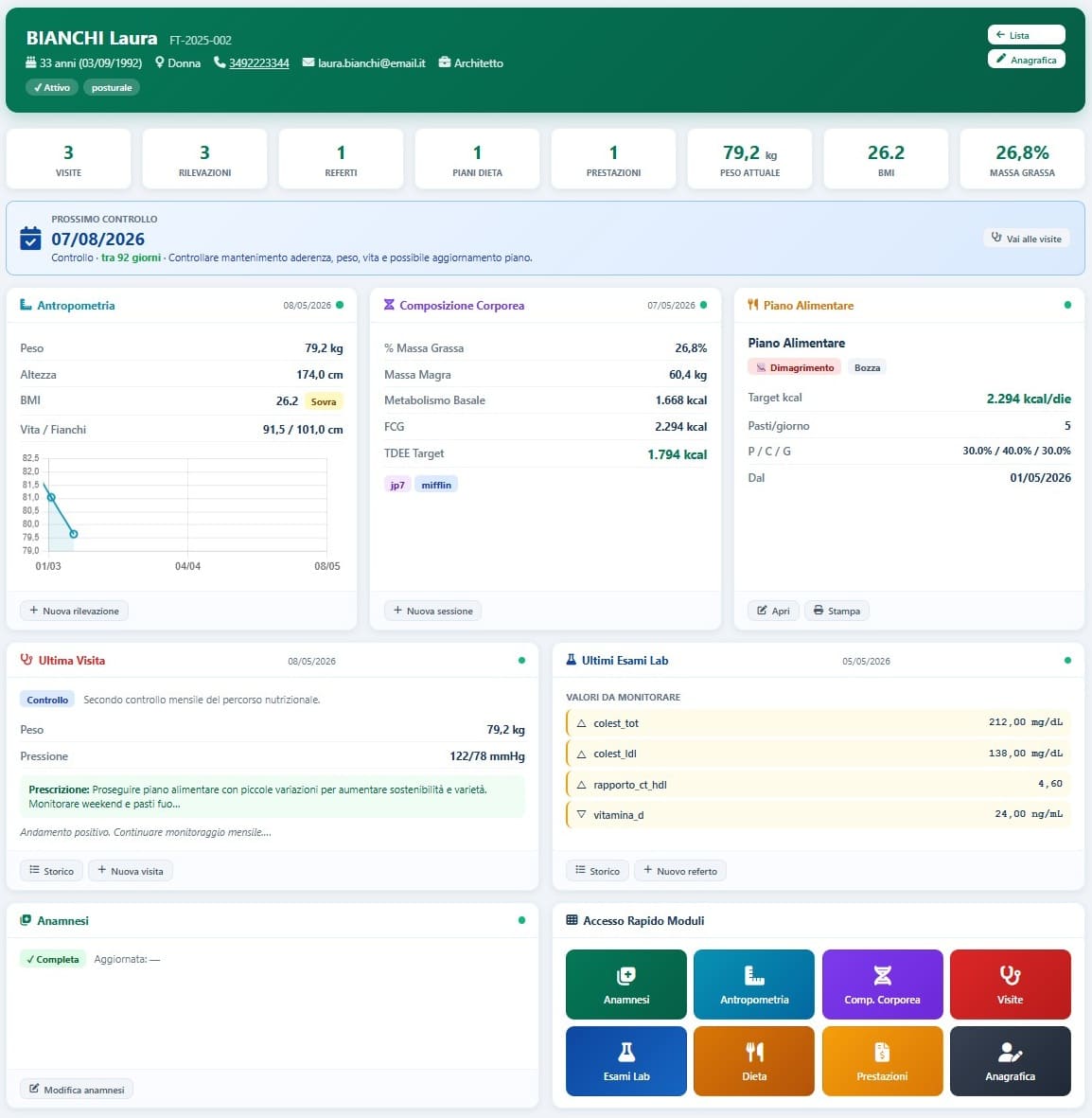Click the birthday cake icon before age

click(x=30, y=62)
